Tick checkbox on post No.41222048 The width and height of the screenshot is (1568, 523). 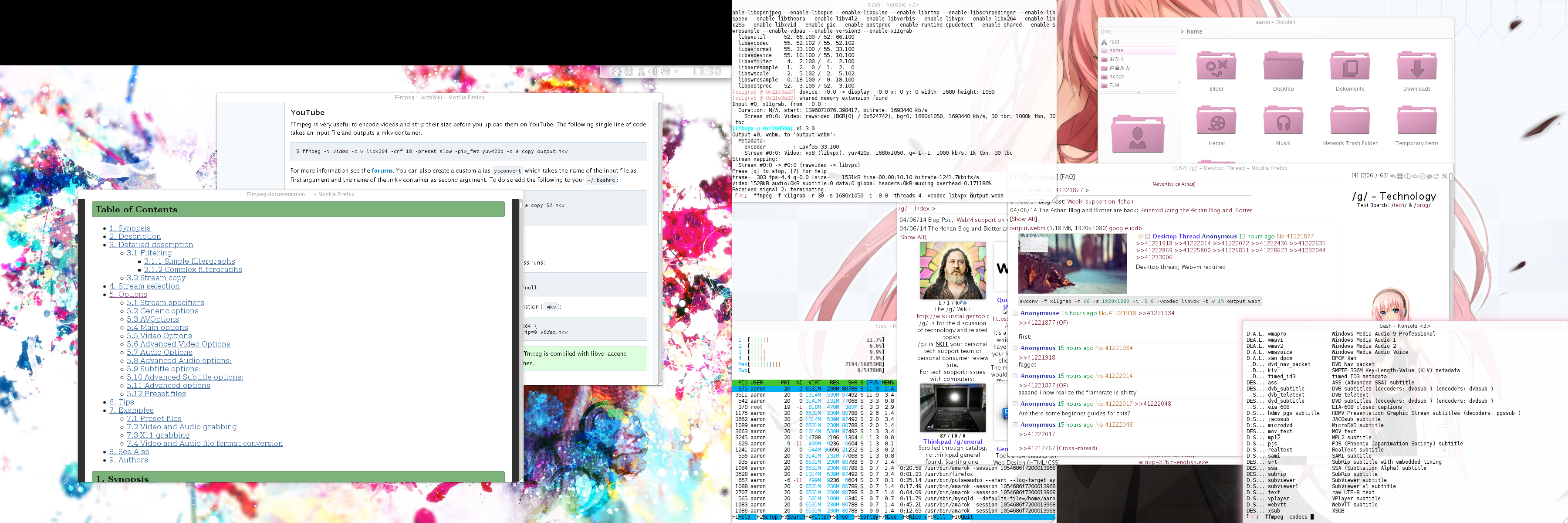click(x=1015, y=425)
